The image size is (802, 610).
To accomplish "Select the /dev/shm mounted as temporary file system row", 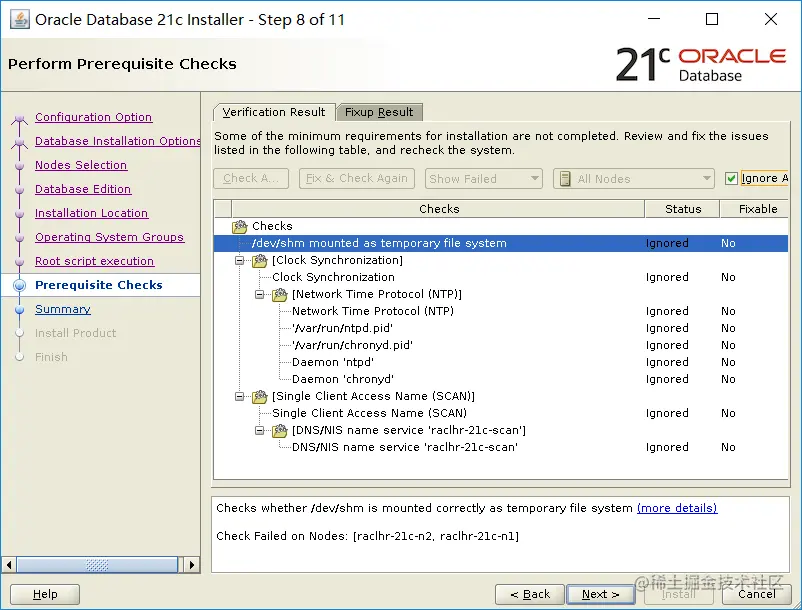I will (501, 243).
